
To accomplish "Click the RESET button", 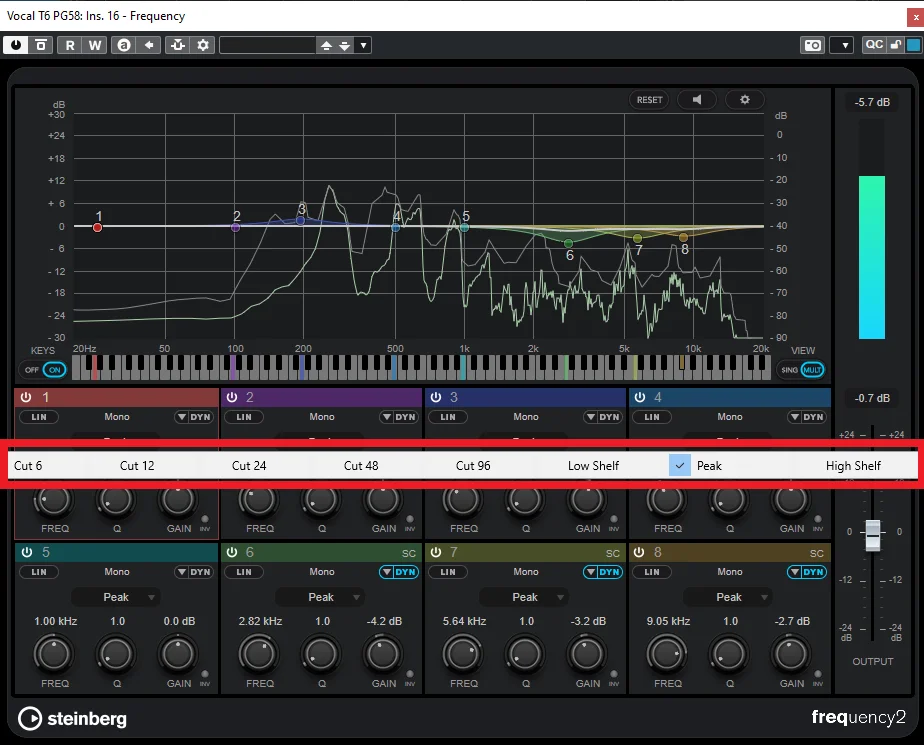I will [649, 100].
